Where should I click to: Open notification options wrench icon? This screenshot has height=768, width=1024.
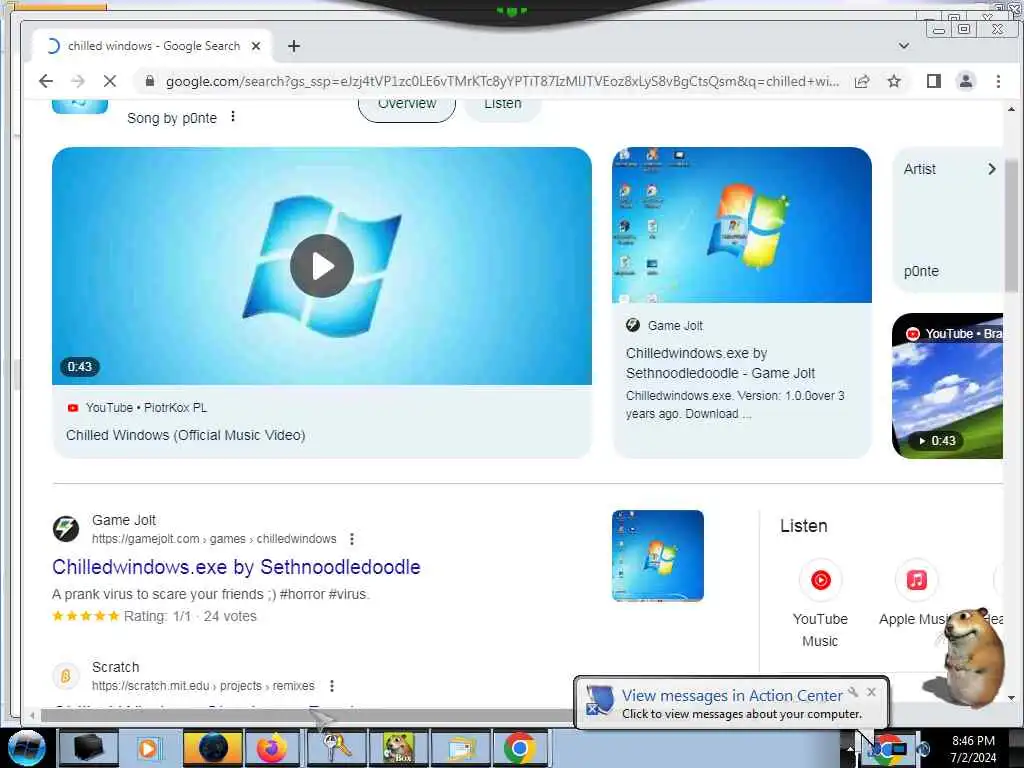(x=853, y=692)
